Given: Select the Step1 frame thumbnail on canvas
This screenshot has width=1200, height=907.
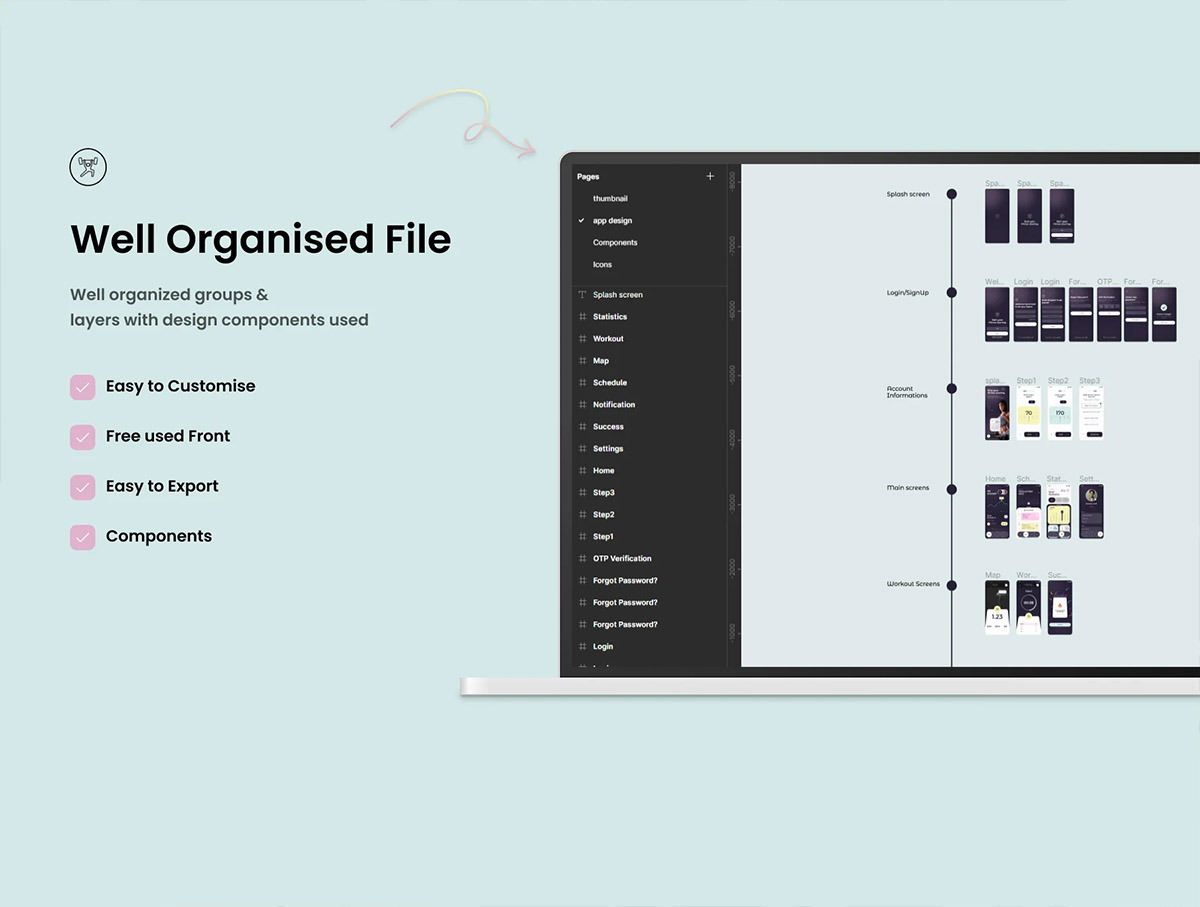Looking at the screenshot, I should click(x=1029, y=414).
